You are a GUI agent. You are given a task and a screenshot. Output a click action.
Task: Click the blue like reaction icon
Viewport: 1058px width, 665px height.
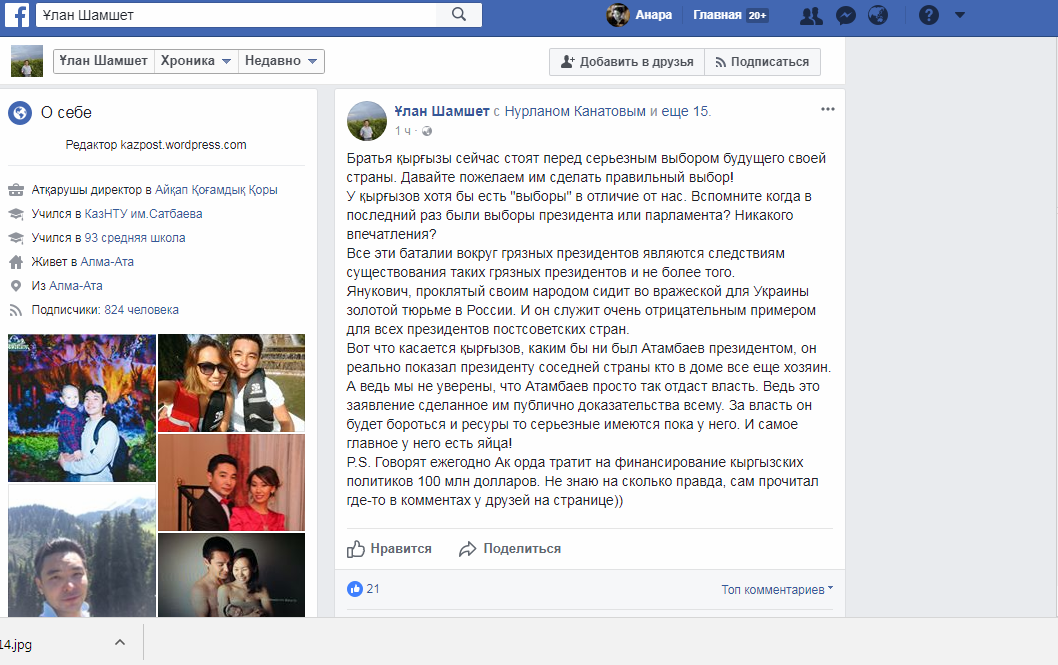pos(354,589)
